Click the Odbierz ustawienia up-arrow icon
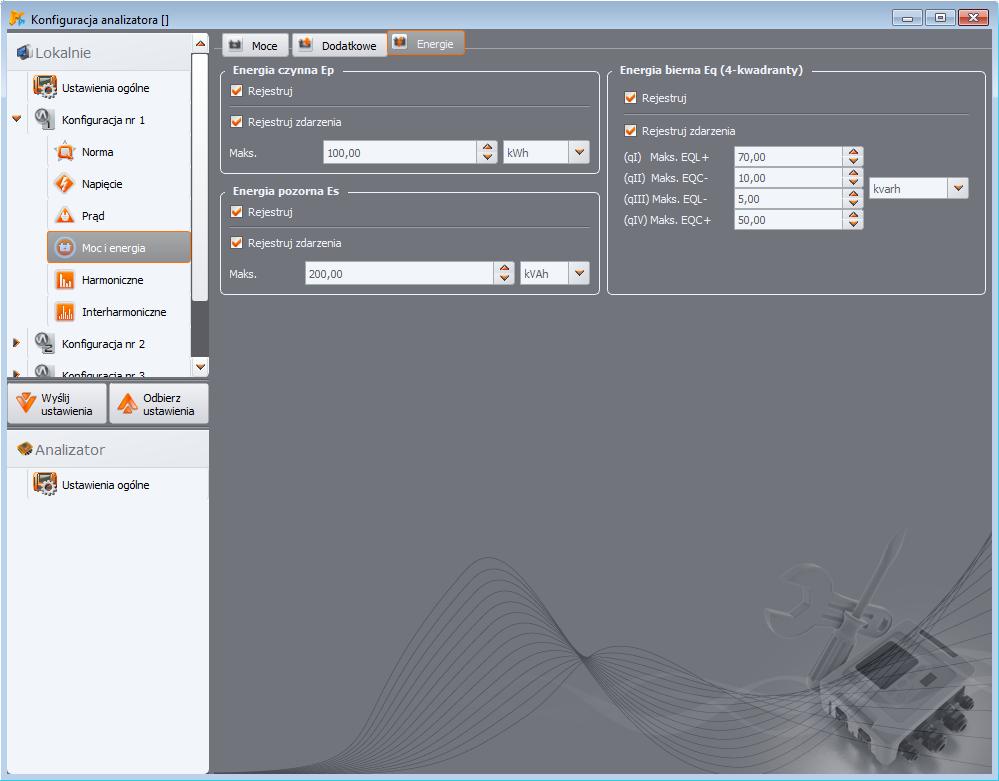 (x=127, y=403)
